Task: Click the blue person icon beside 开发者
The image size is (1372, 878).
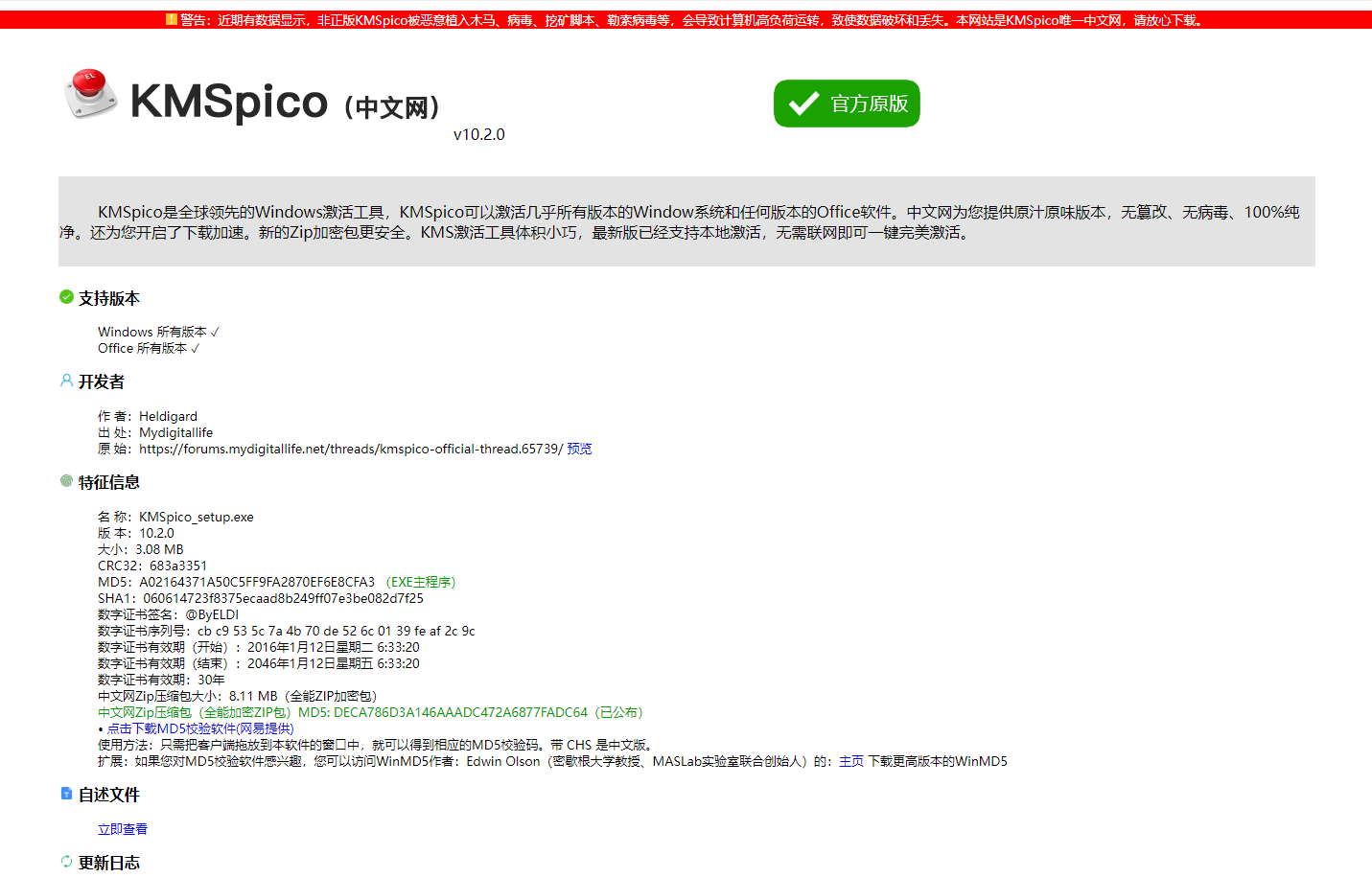Action: tap(64, 381)
